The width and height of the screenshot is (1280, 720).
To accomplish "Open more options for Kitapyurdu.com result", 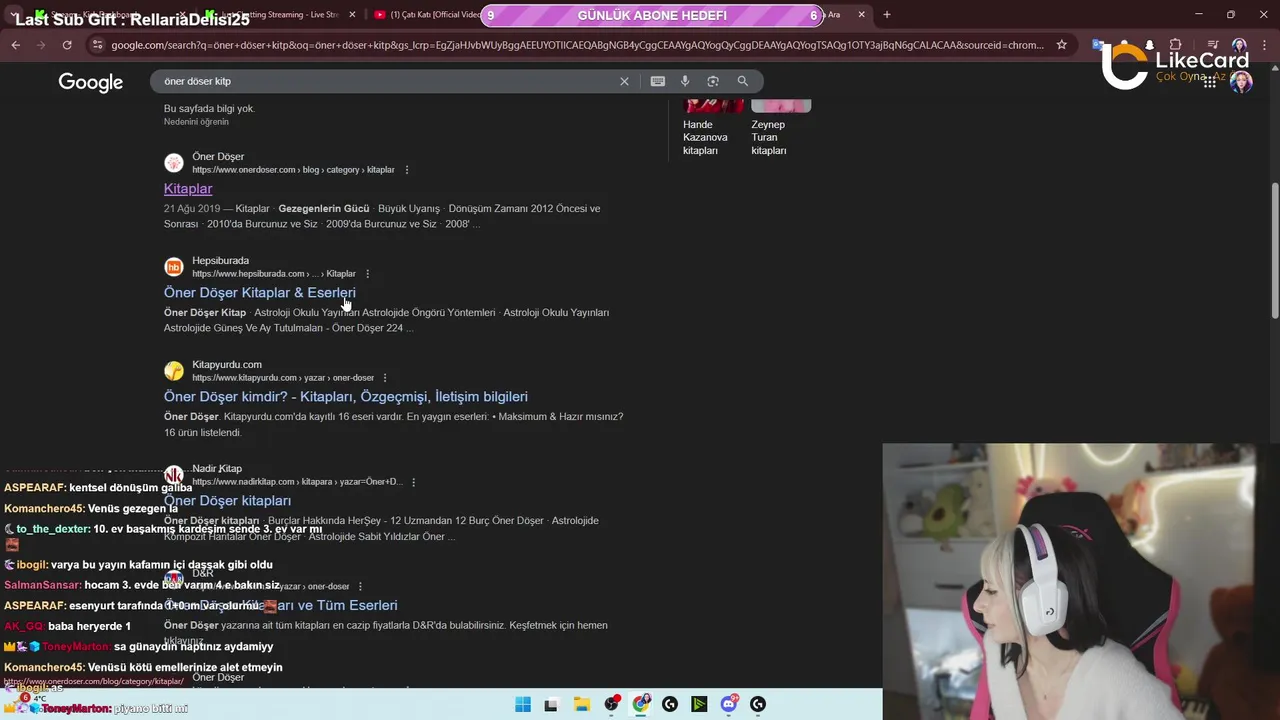I will tap(385, 378).
